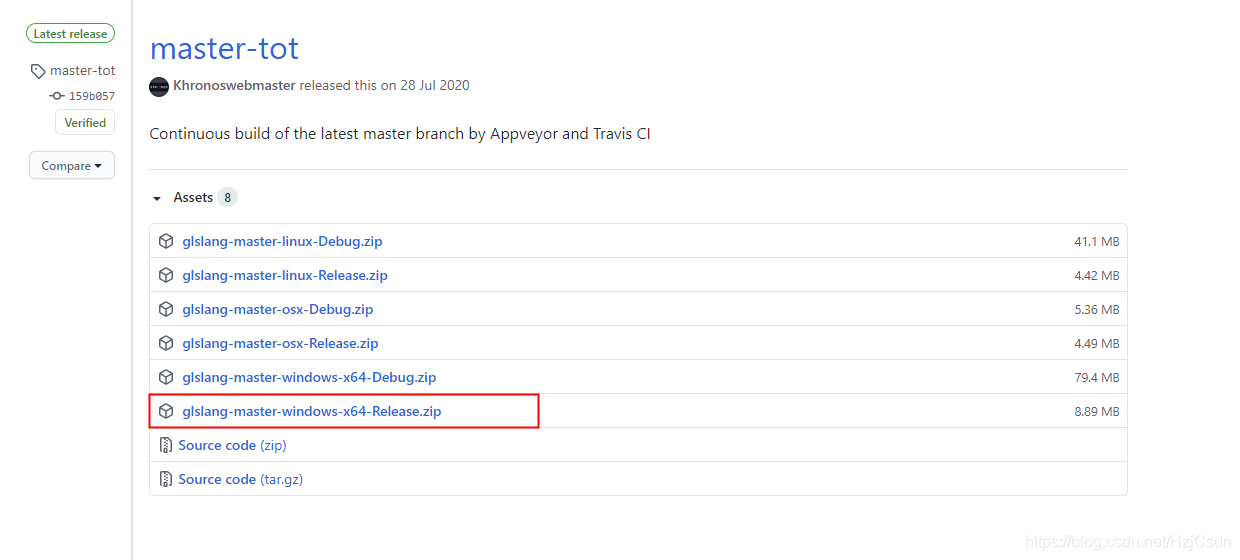Click the 4.49 MB file size

tap(1097, 344)
